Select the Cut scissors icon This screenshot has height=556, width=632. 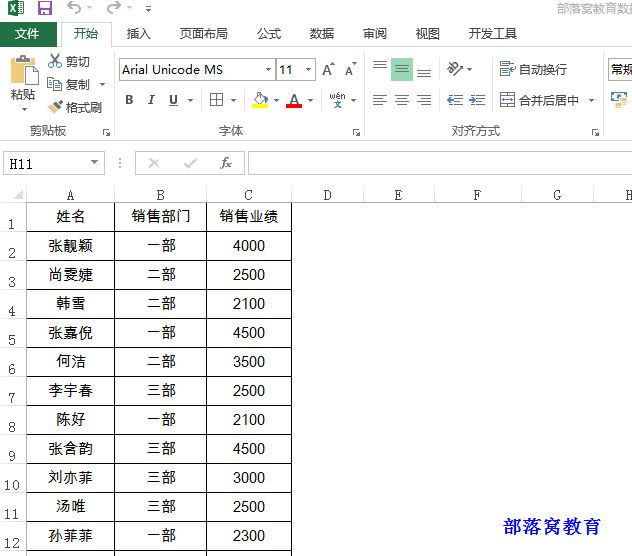click(54, 61)
